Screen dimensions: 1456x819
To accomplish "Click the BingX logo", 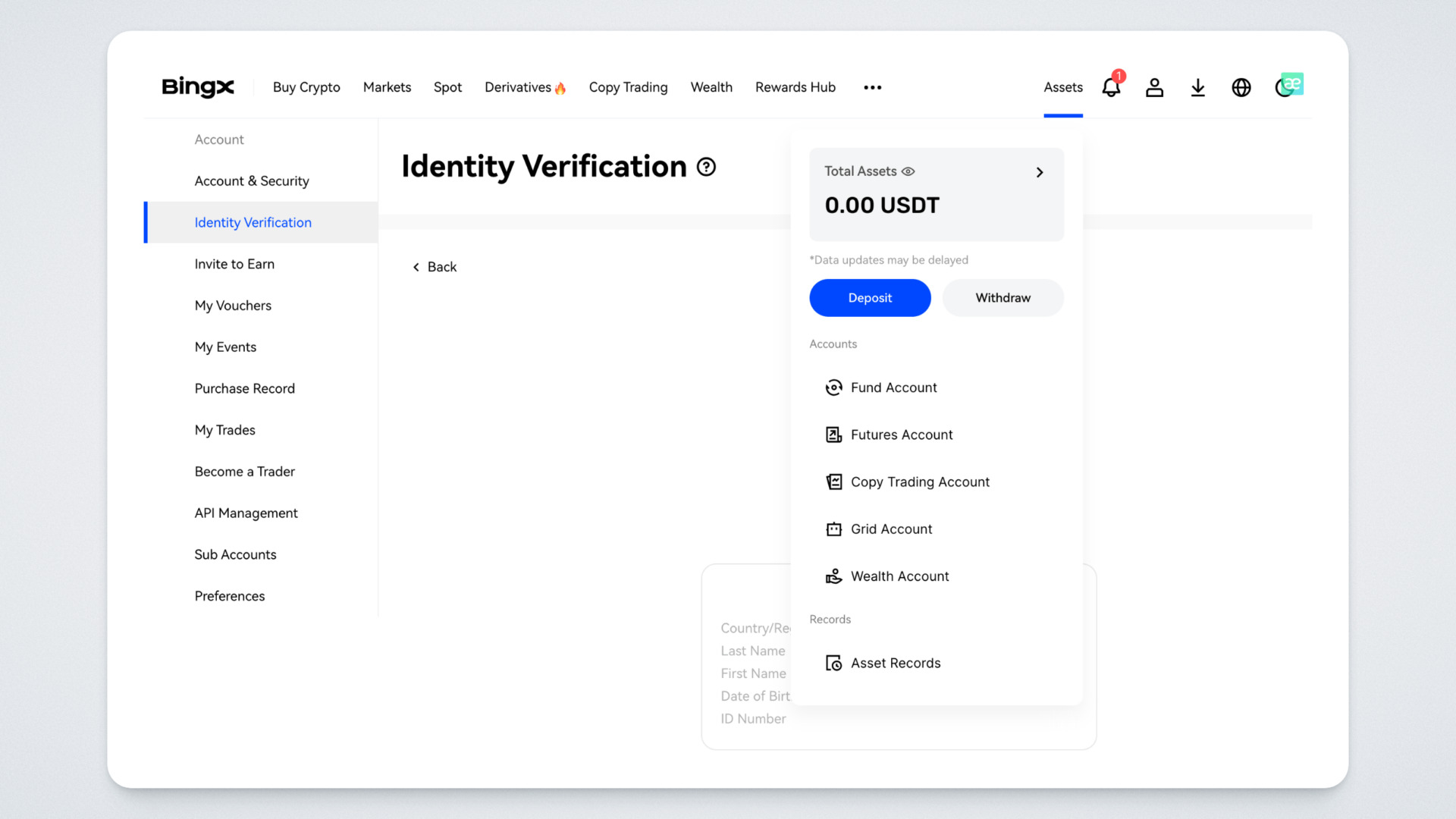I will pyautogui.click(x=198, y=87).
